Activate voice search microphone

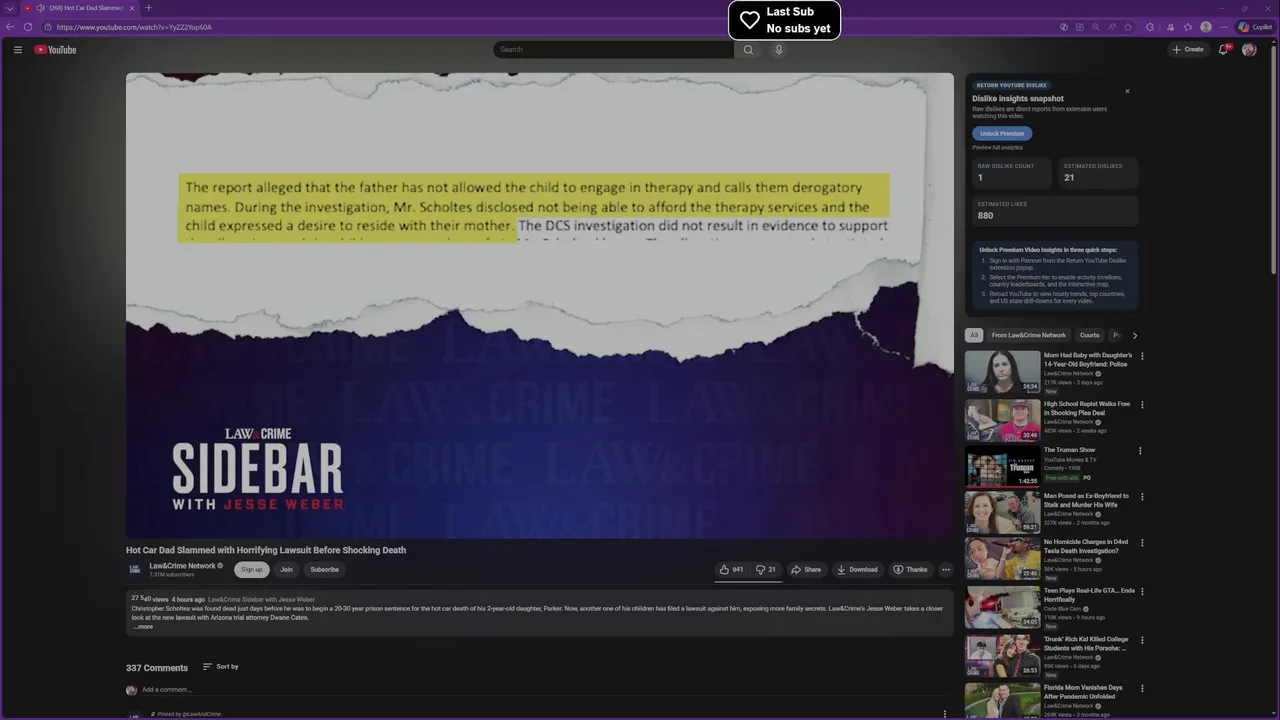point(779,49)
